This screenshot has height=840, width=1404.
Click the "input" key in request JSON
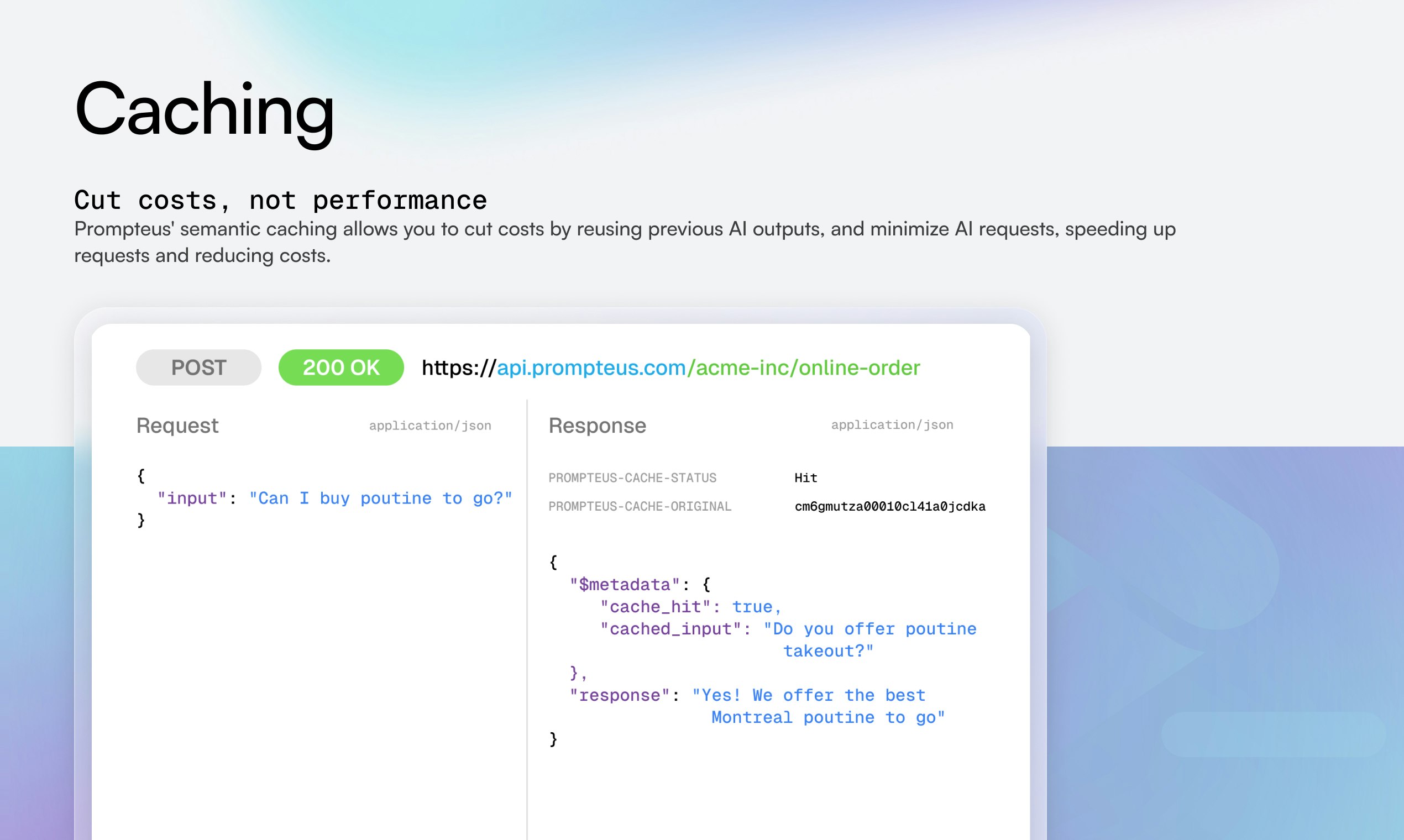192,498
